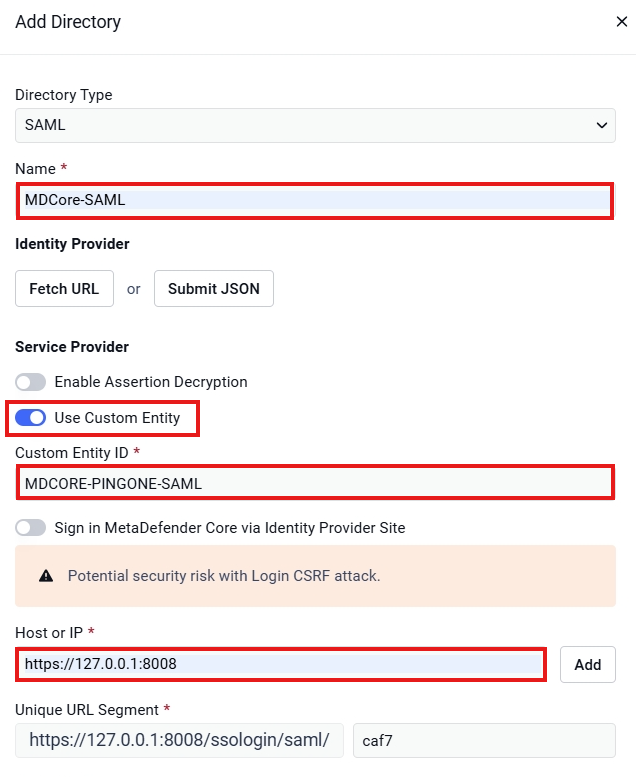
Task: Click the ssologin/saml base URL box
Action: (179, 740)
